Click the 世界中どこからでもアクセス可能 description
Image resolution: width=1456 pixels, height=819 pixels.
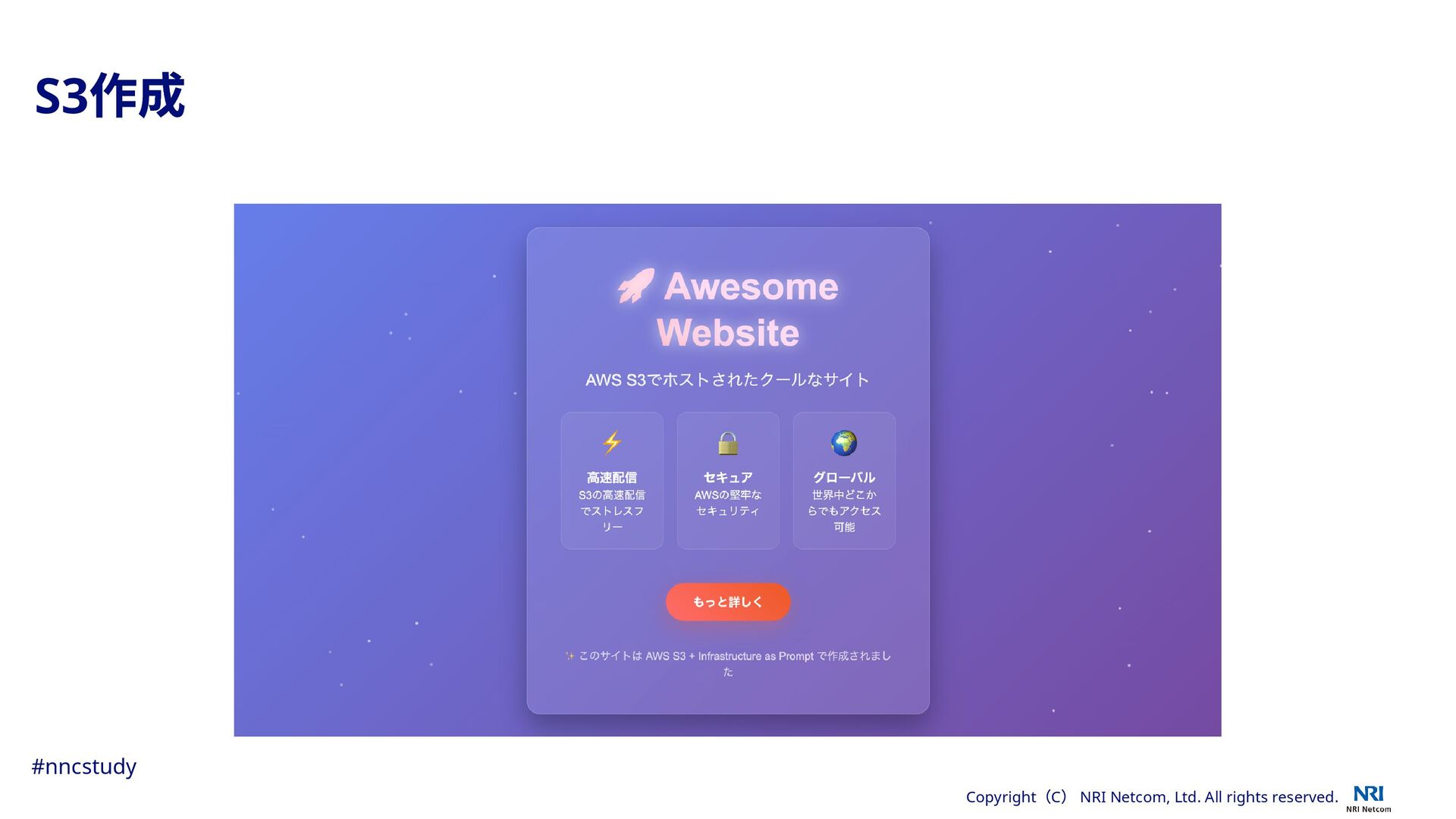[844, 511]
